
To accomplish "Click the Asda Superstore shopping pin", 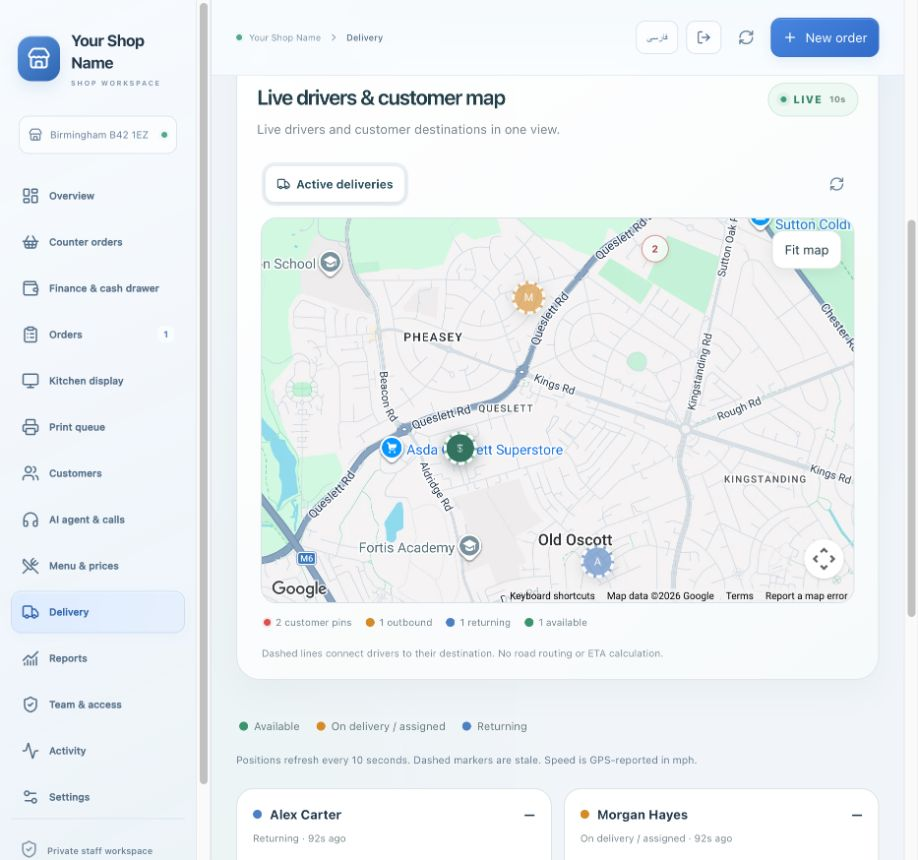I will click(391, 449).
